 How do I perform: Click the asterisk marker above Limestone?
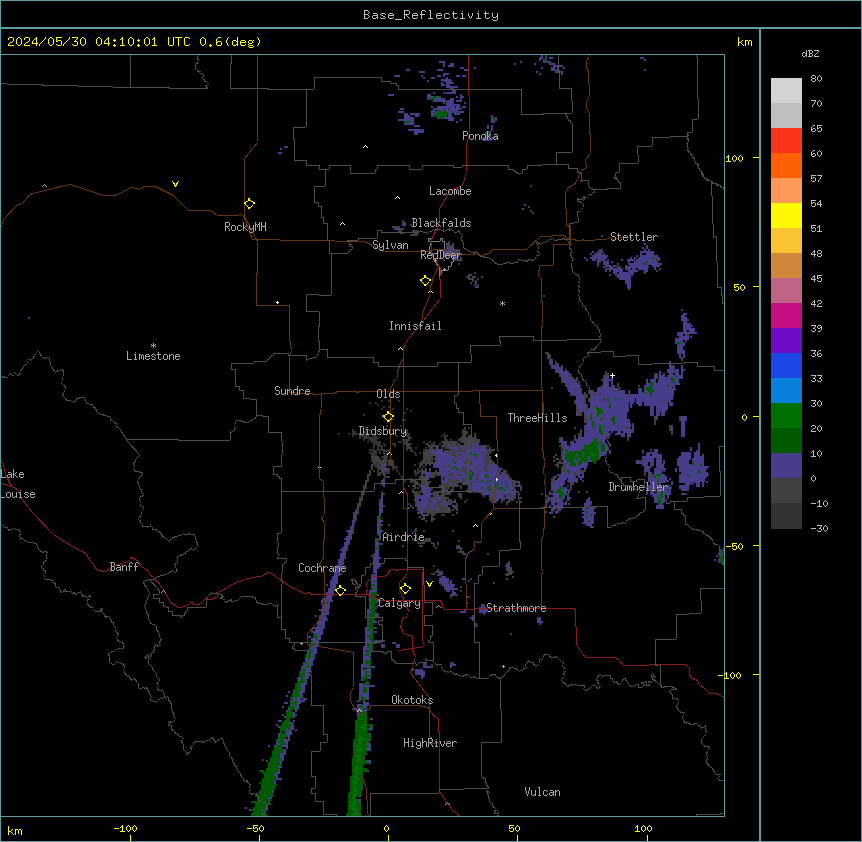[153, 345]
